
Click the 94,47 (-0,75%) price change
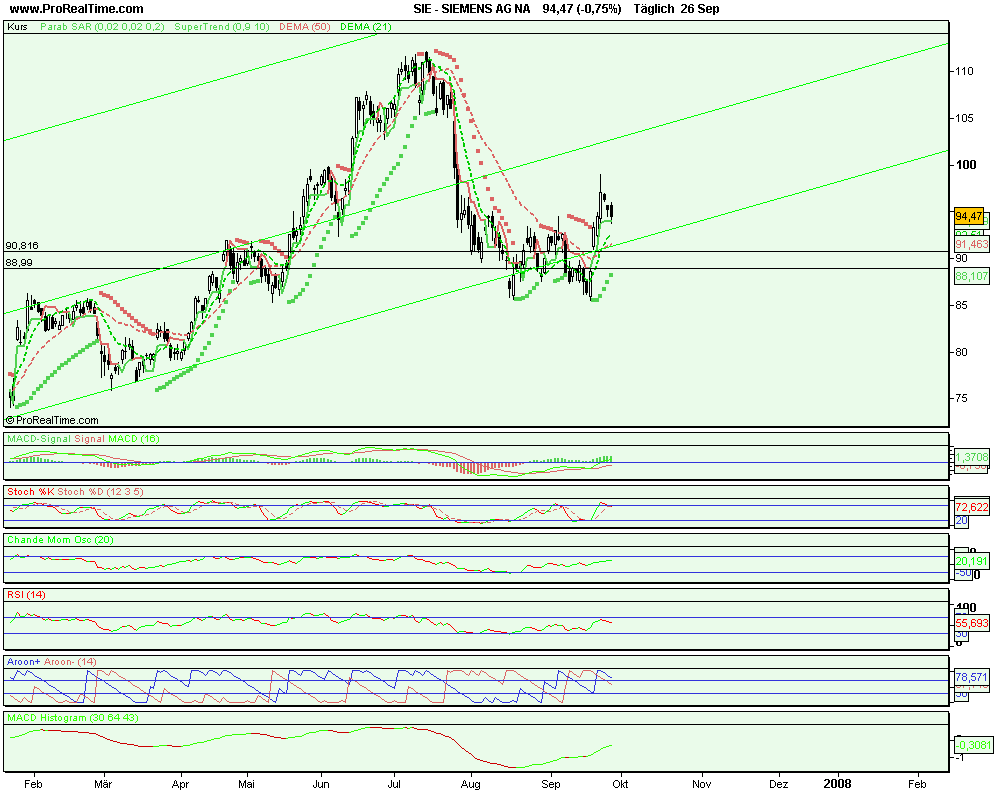582,9
